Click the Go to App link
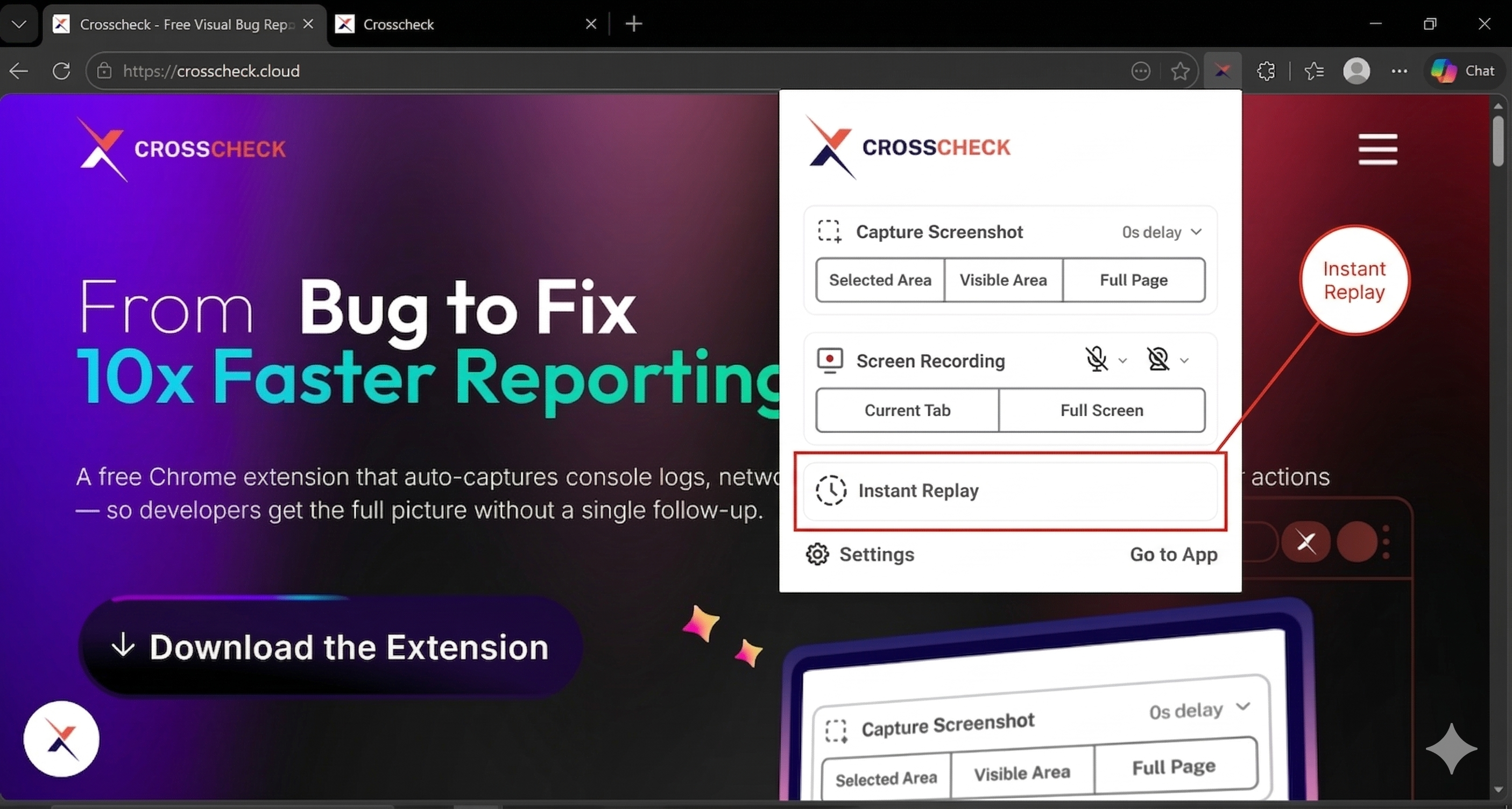1512x809 pixels. pyautogui.click(x=1174, y=554)
